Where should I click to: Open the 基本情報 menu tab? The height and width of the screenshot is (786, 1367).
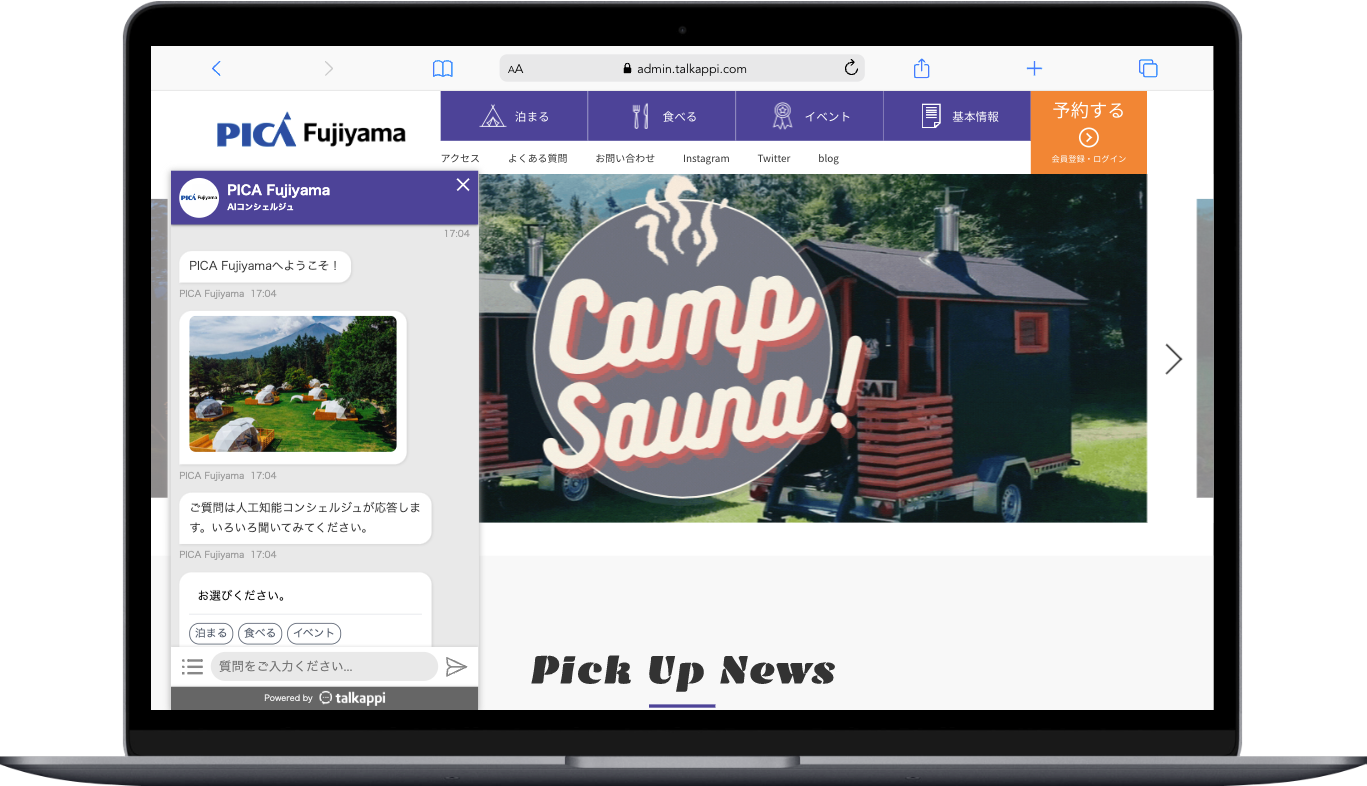click(958, 116)
